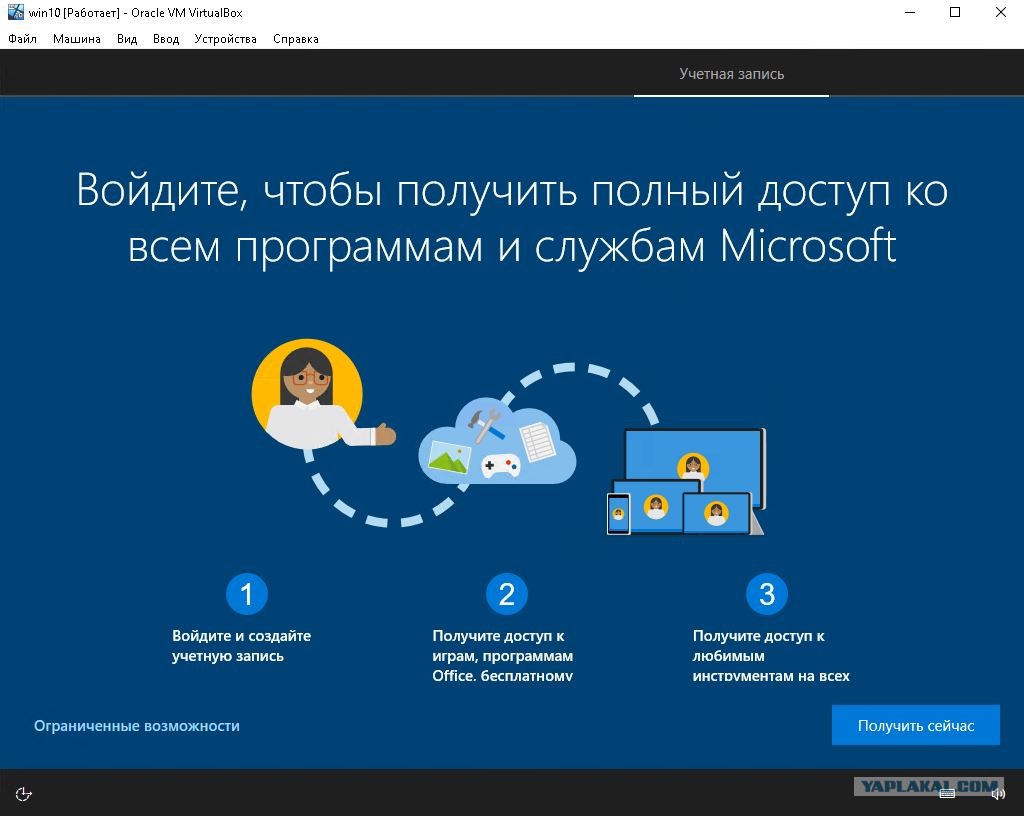Maximize the VirtualBox window

[955, 12]
